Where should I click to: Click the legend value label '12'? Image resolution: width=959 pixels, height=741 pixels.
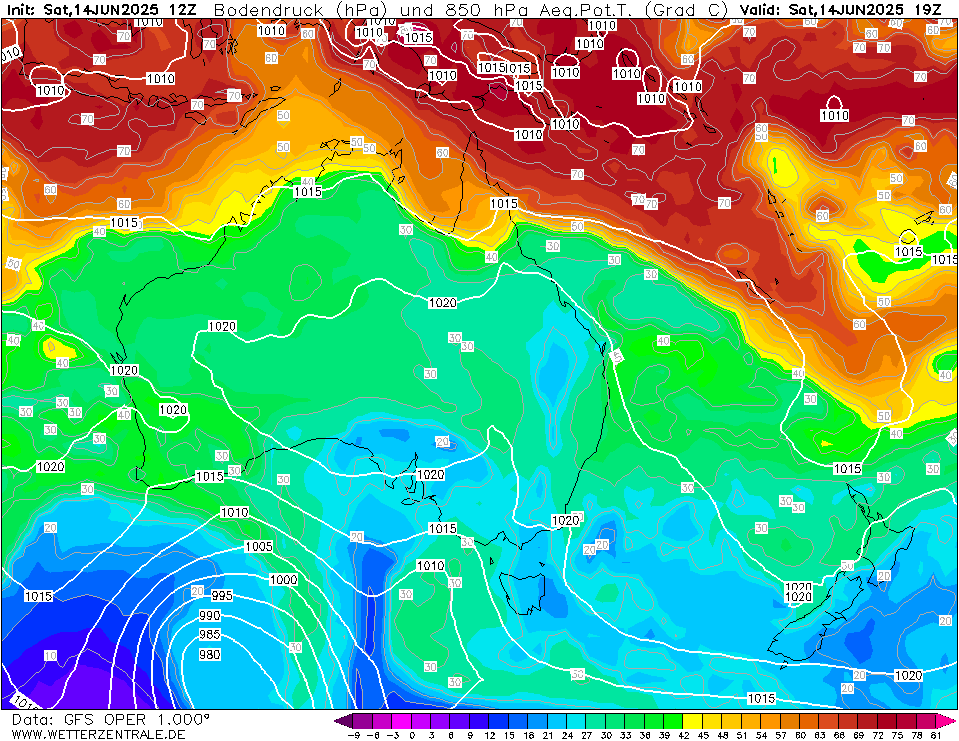coord(489,735)
